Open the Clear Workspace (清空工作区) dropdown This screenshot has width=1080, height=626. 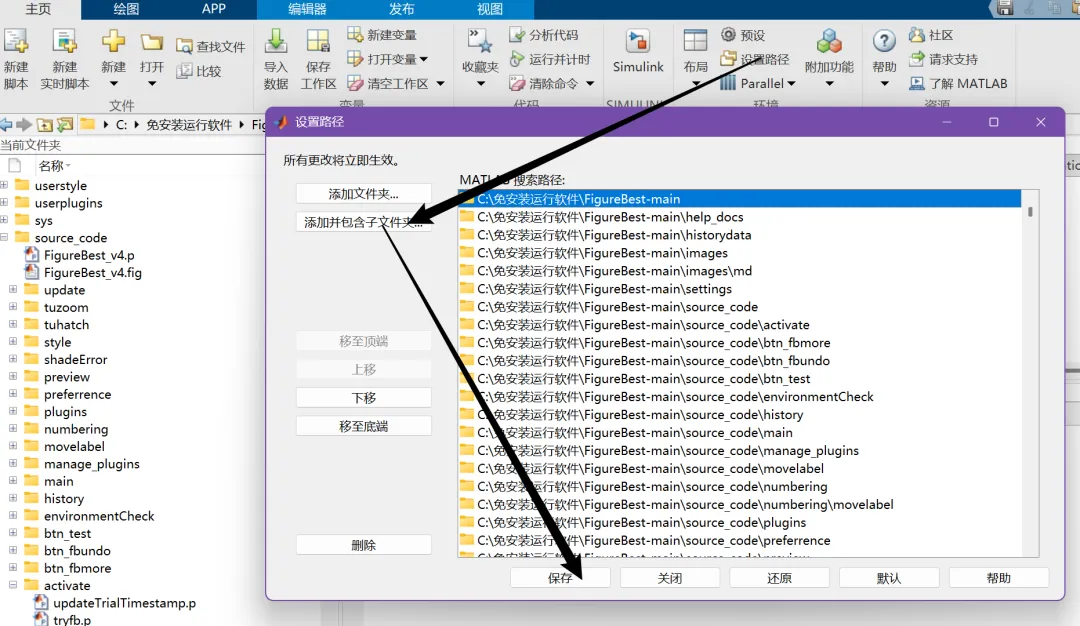pyautogui.click(x=441, y=83)
